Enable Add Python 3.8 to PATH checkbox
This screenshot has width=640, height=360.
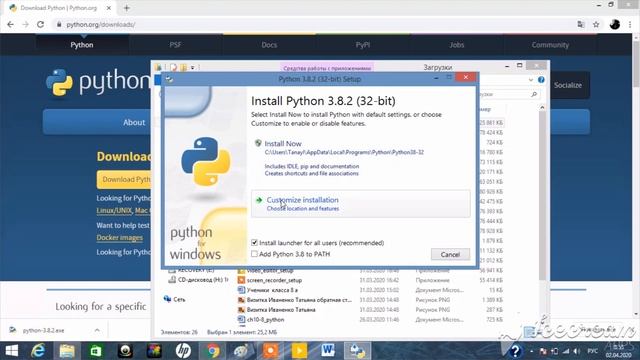click(x=254, y=254)
